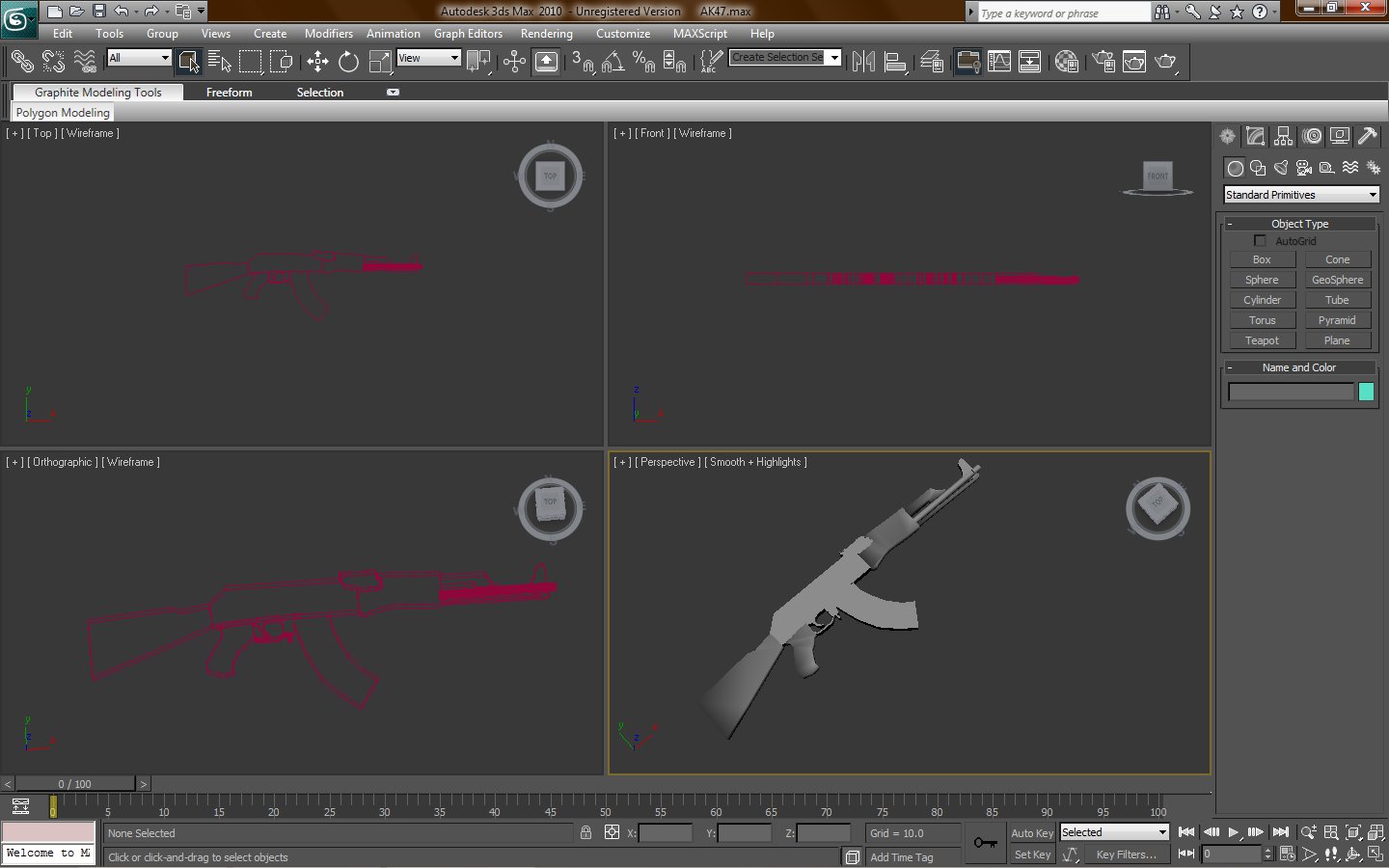This screenshot has width=1389, height=868.
Task: Click the Top viewport ViewCube
Action: (x=550, y=176)
